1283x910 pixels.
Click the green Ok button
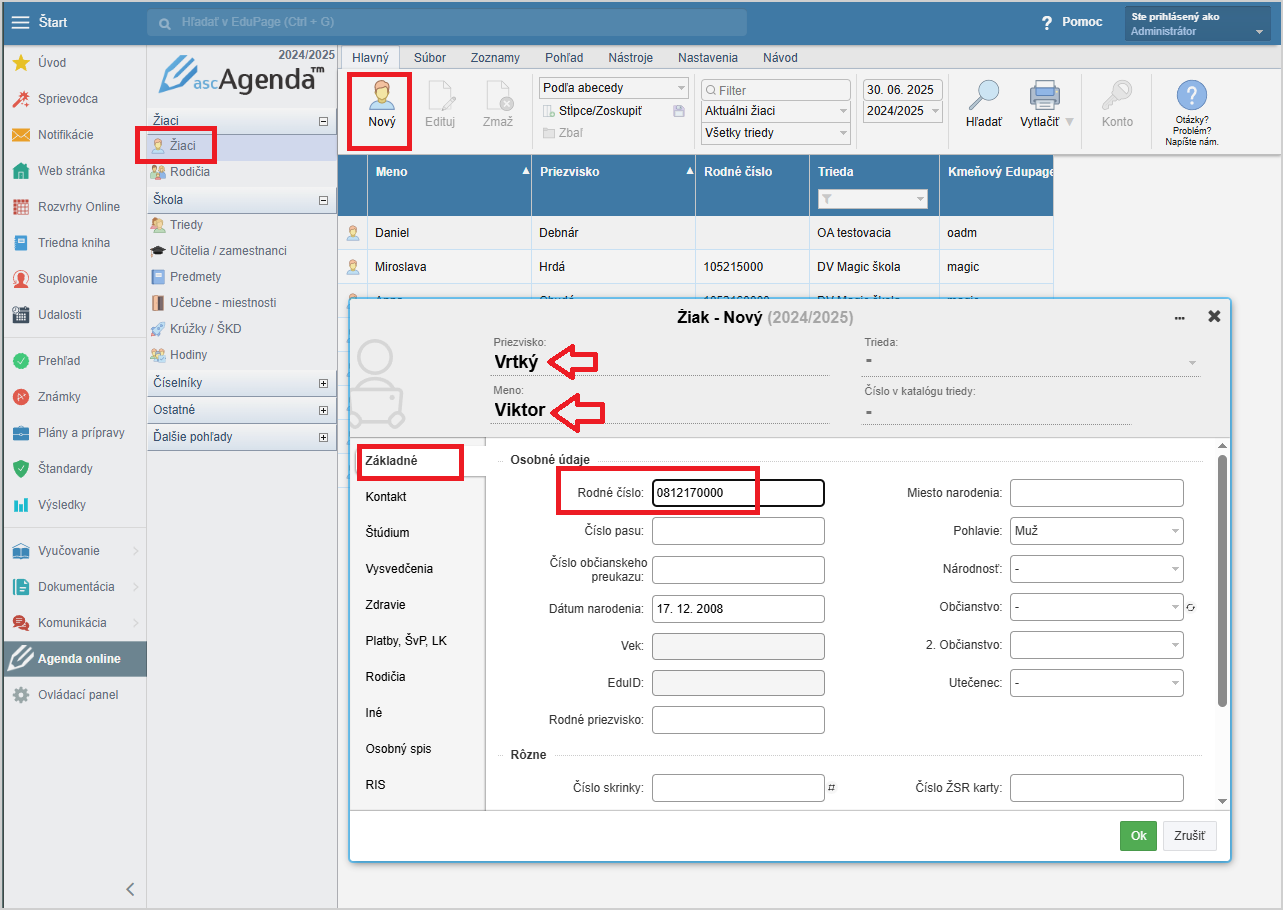coord(1137,836)
